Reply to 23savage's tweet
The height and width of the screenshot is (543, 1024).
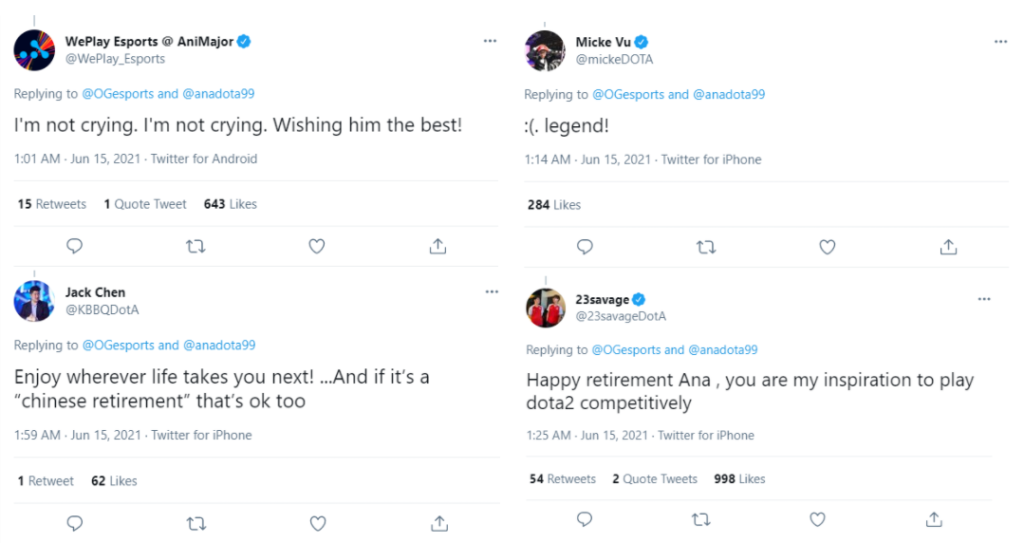pyautogui.click(x=585, y=519)
